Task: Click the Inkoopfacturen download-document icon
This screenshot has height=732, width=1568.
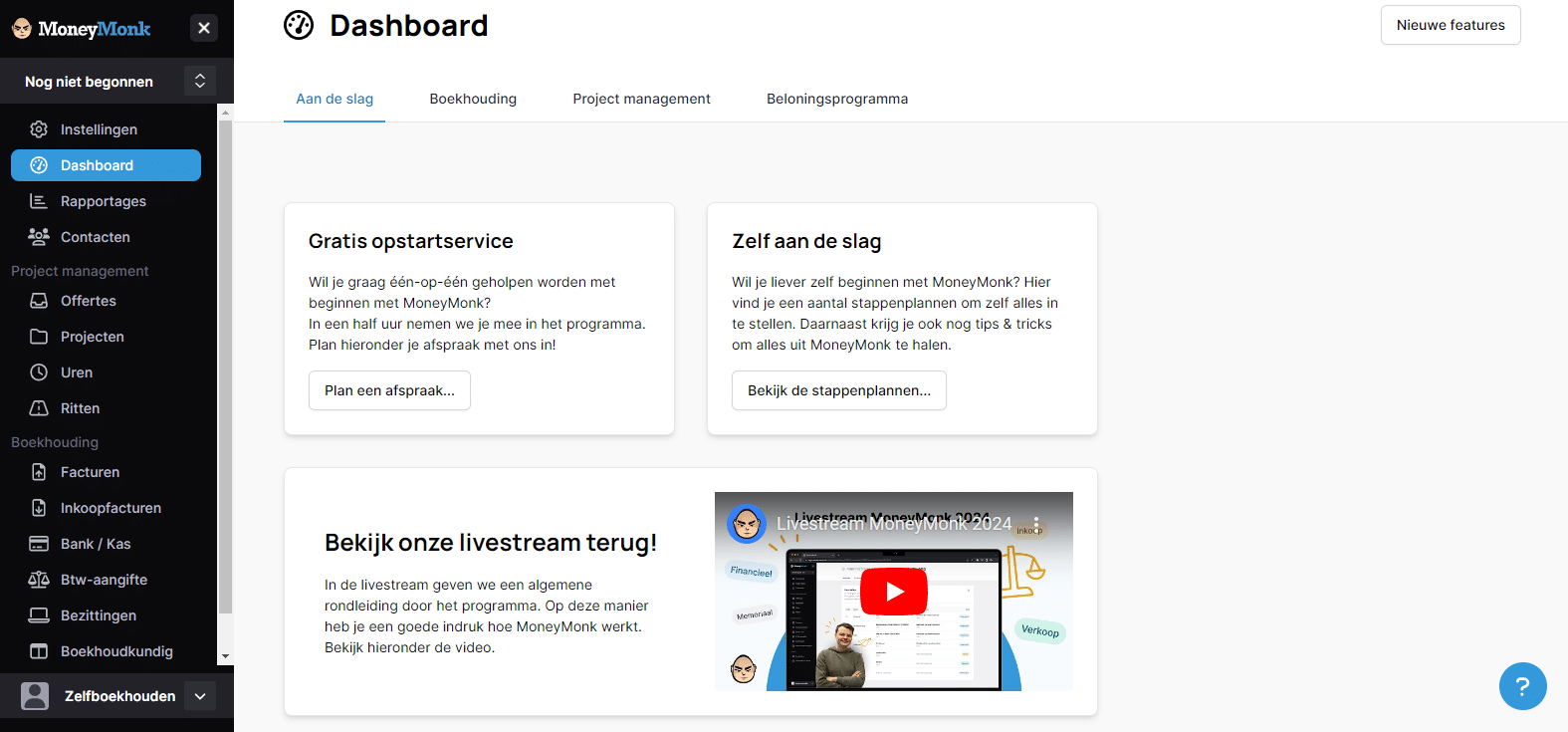Action: pyautogui.click(x=39, y=508)
